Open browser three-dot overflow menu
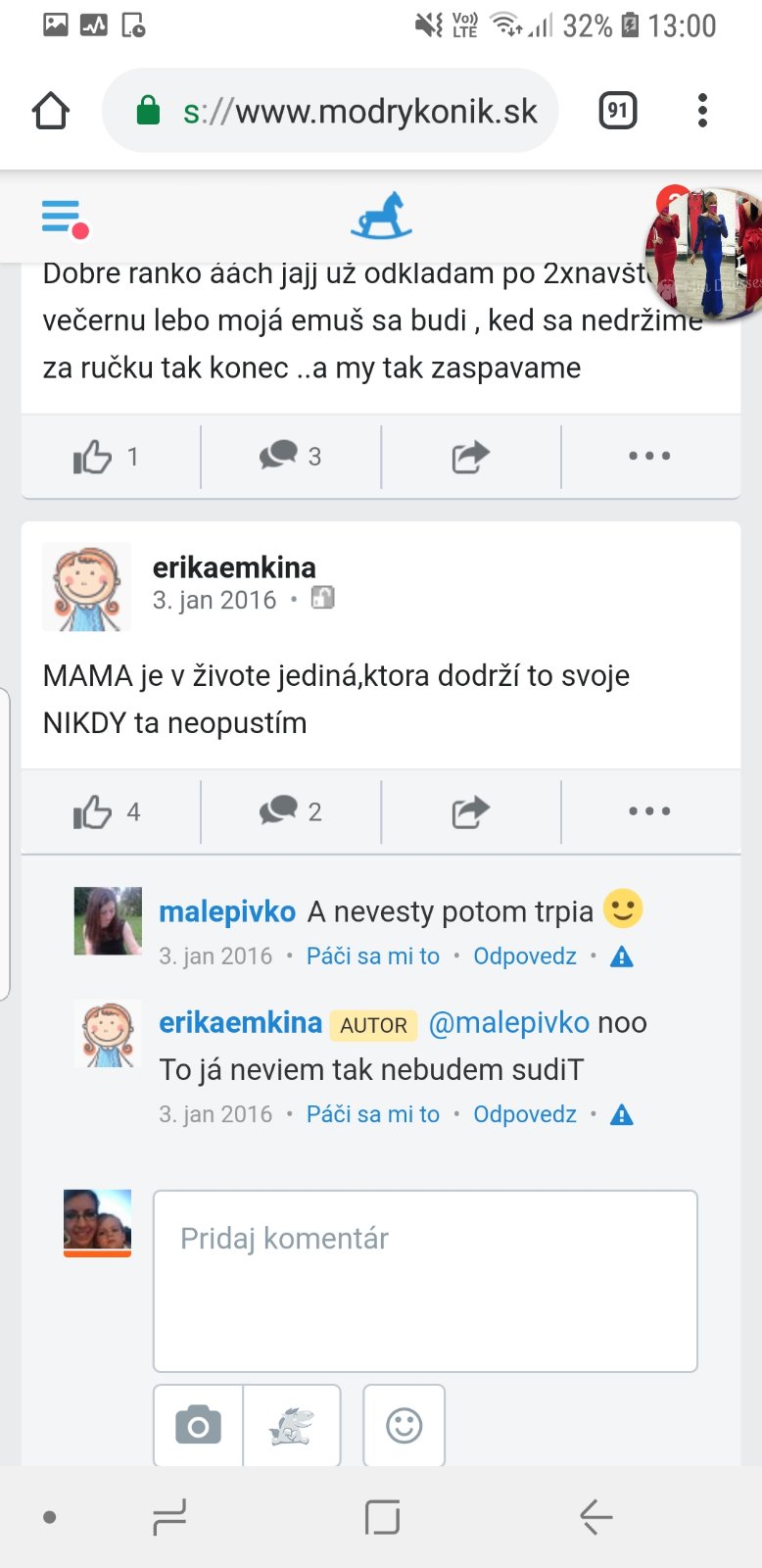The height and width of the screenshot is (1568, 762). (702, 111)
